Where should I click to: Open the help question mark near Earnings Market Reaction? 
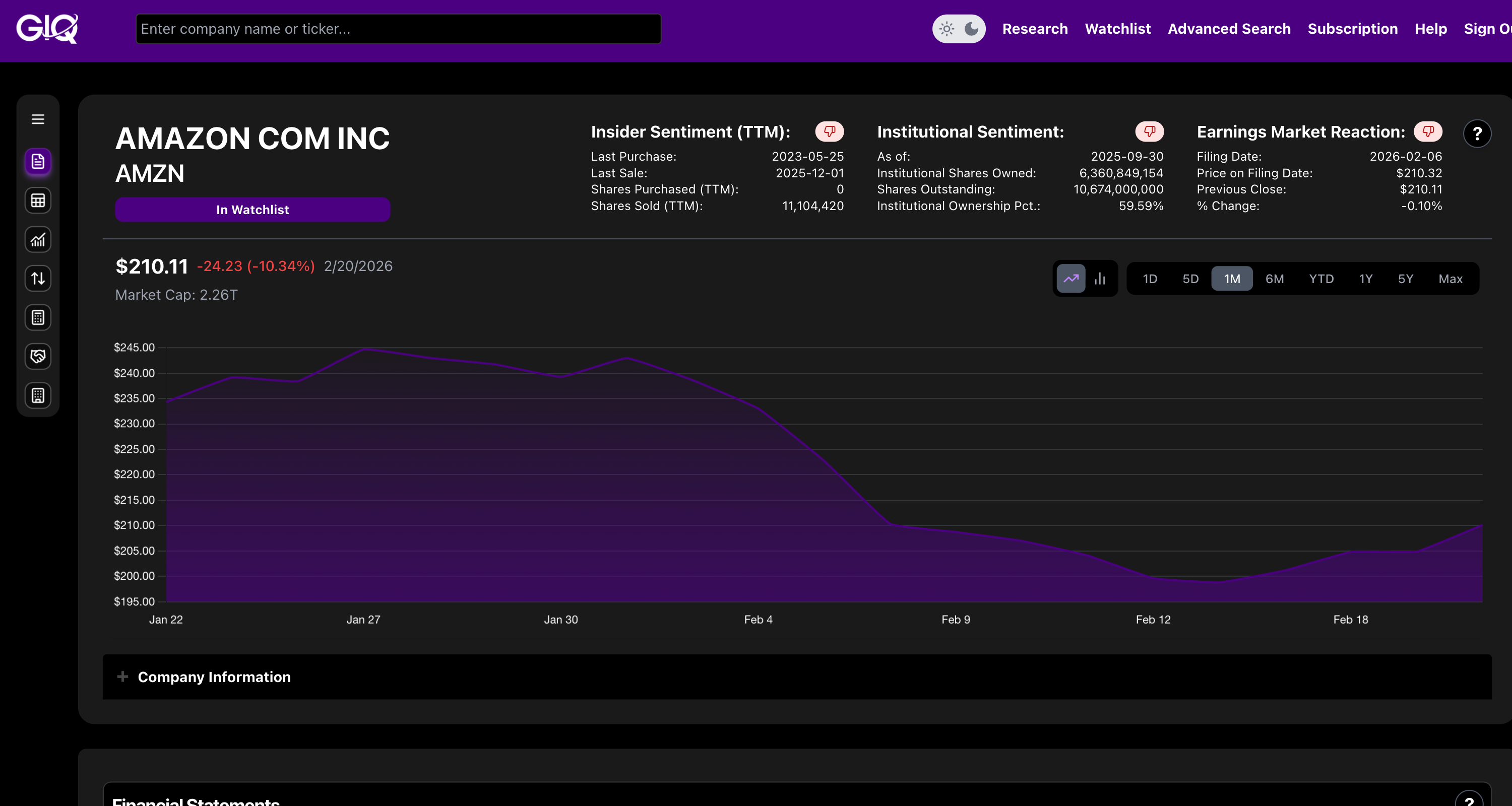1478,134
